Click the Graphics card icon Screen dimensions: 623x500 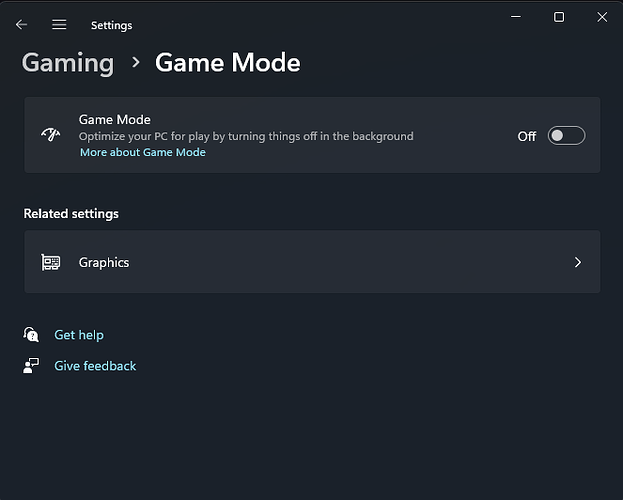point(50,262)
